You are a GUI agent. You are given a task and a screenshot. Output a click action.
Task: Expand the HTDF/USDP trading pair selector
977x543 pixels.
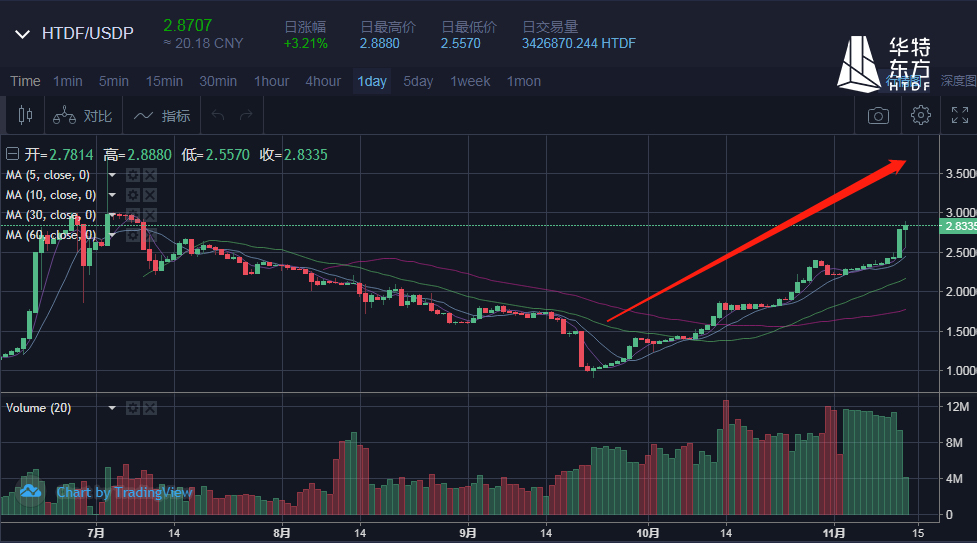coord(22,34)
